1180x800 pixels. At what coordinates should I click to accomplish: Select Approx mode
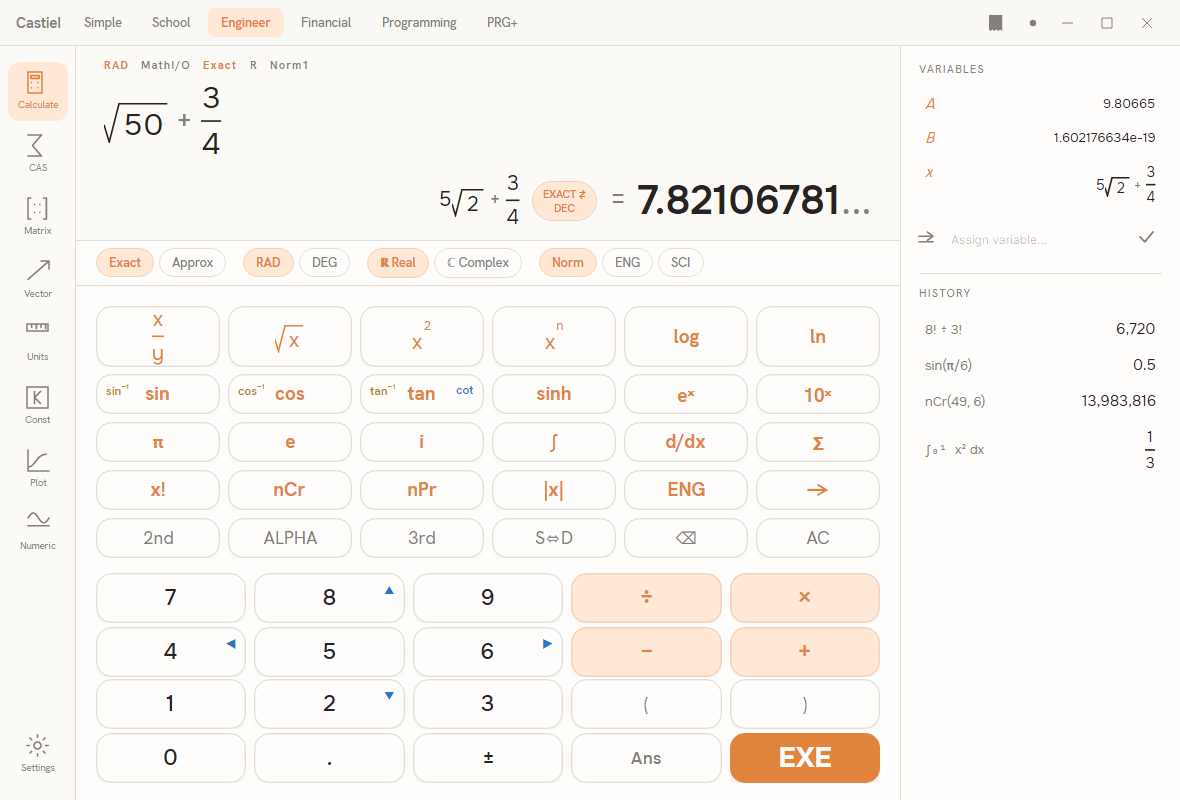(193, 263)
